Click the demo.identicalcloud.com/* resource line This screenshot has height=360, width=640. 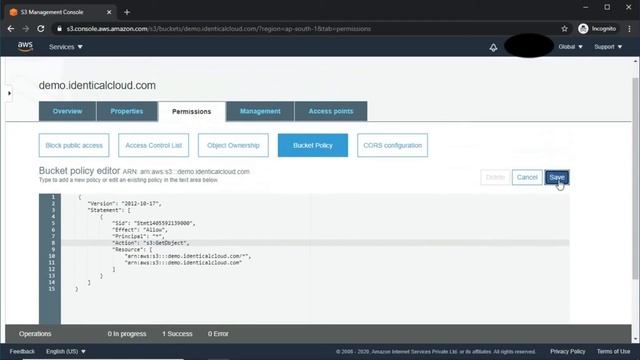click(x=188, y=256)
